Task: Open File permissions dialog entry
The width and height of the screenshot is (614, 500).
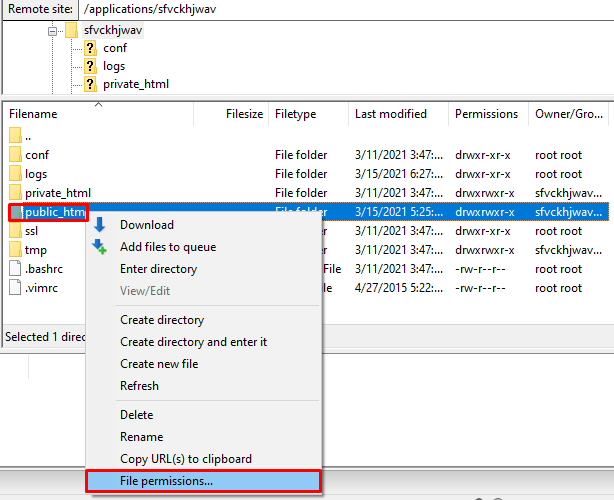Action: click(204, 481)
